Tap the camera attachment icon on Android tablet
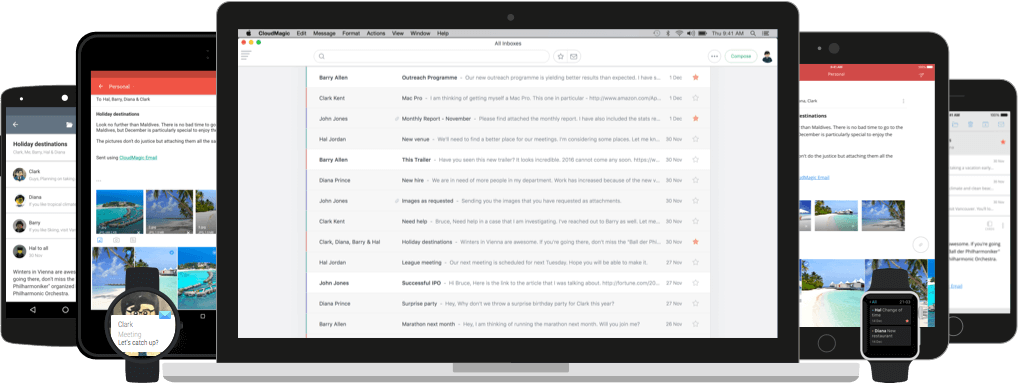The image size is (1018, 384). point(116,240)
